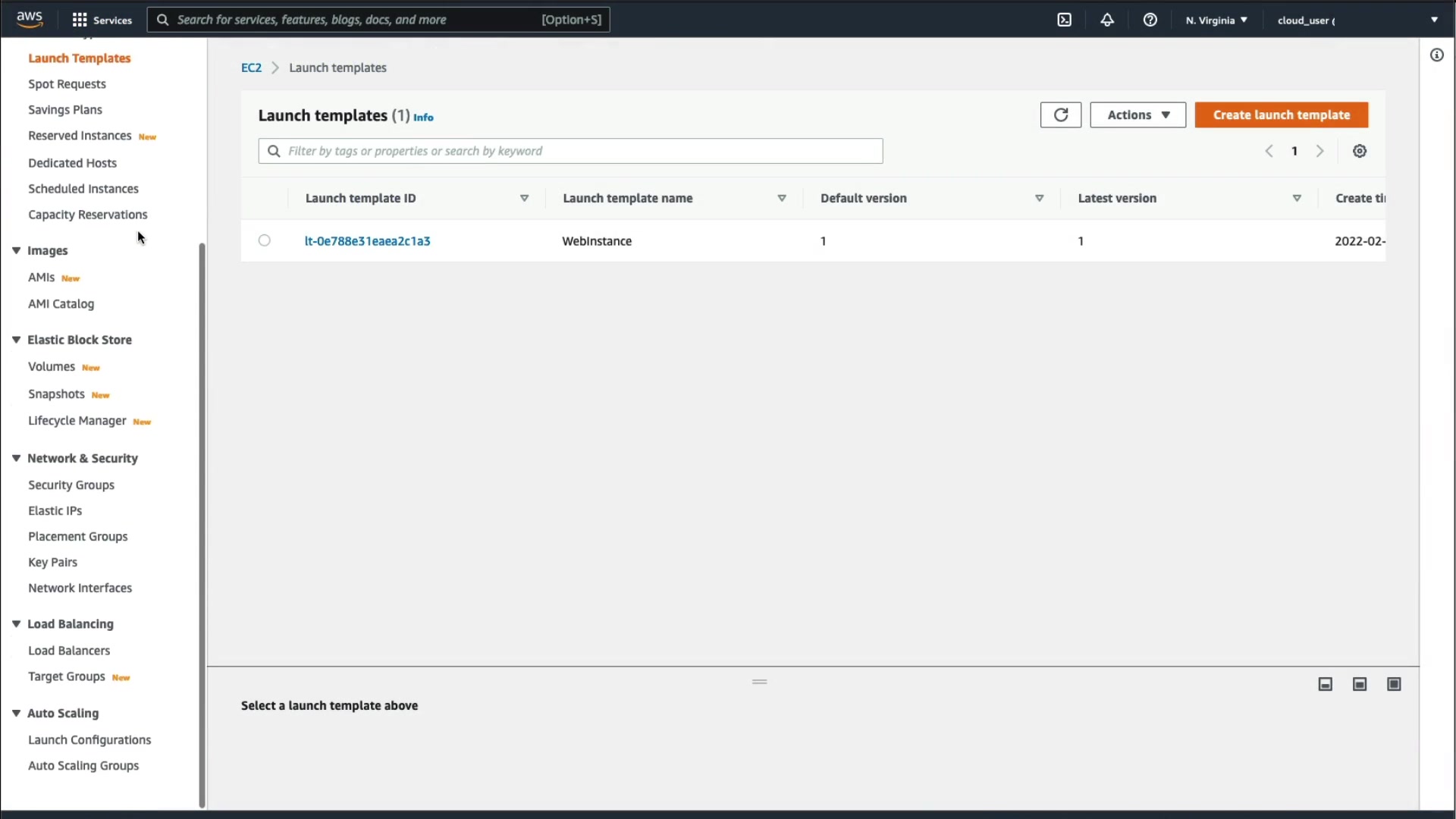Open table preferences gear icon
Image resolution: width=1456 pixels, height=819 pixels.
tap(1360, 151)
